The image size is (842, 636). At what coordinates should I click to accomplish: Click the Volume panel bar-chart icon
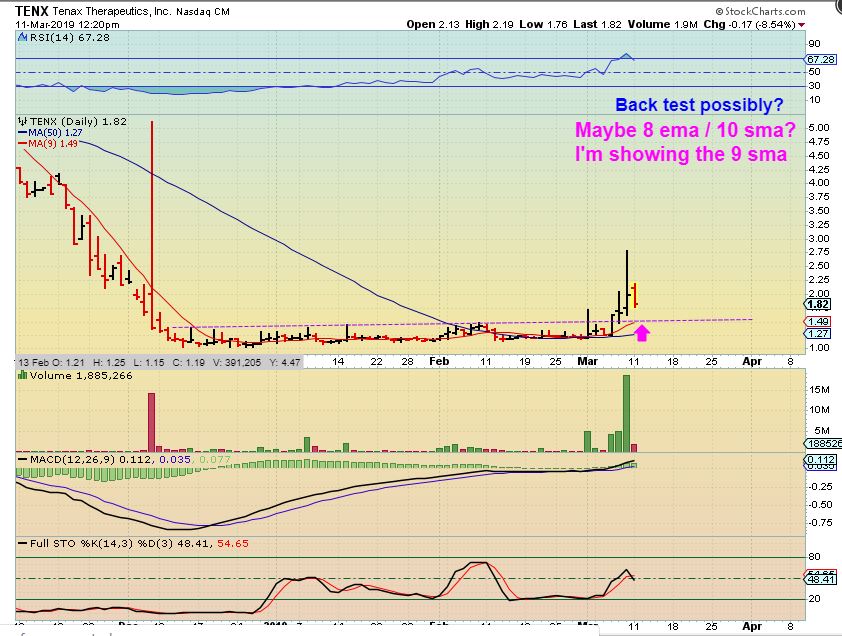click(23, 375)
